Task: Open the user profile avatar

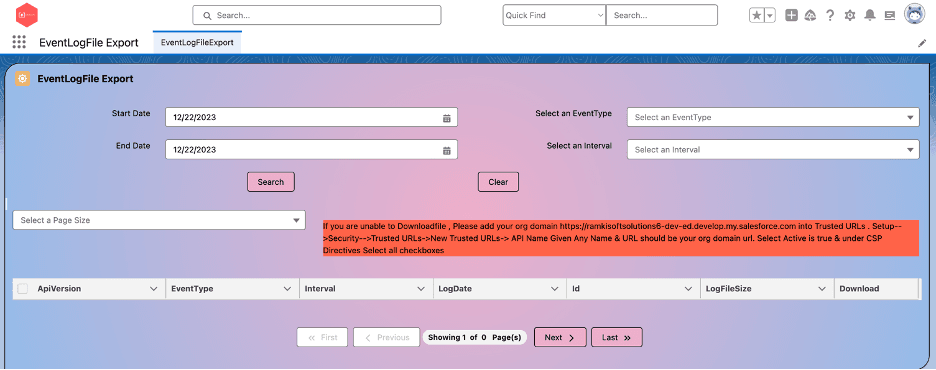Action: (915, 14)
